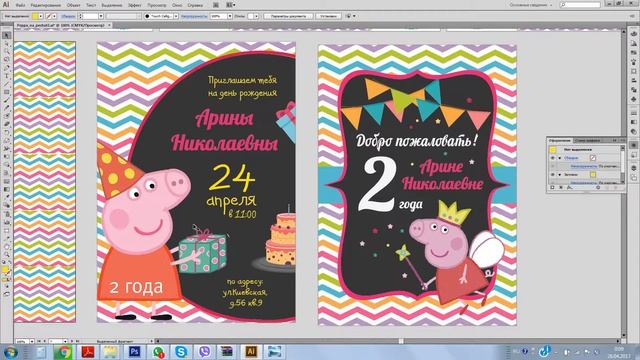Open the workspace switcher in title bar

pos(531,5)
